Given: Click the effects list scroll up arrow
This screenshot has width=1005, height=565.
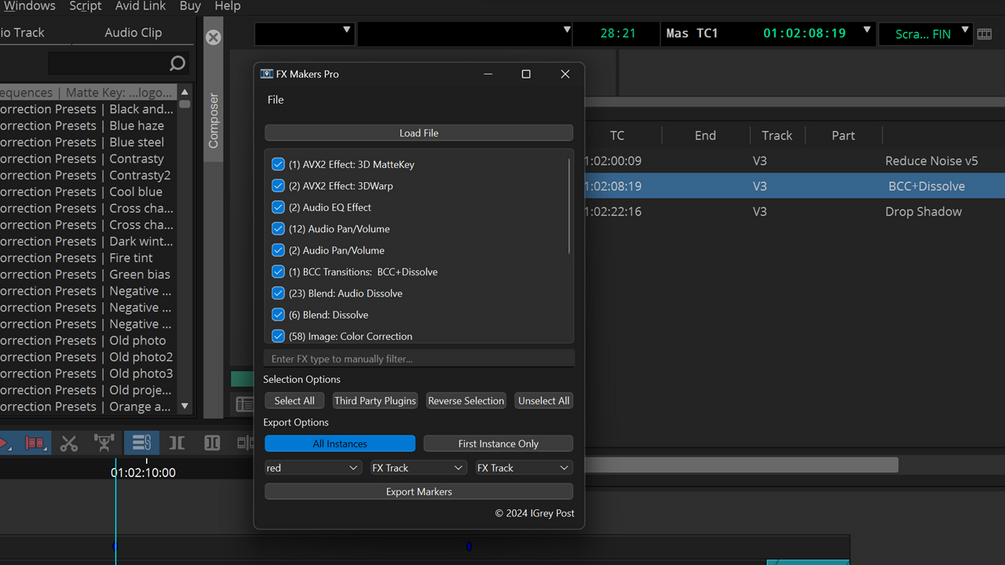Looking at the screenshot, I should tap(185, 92).
